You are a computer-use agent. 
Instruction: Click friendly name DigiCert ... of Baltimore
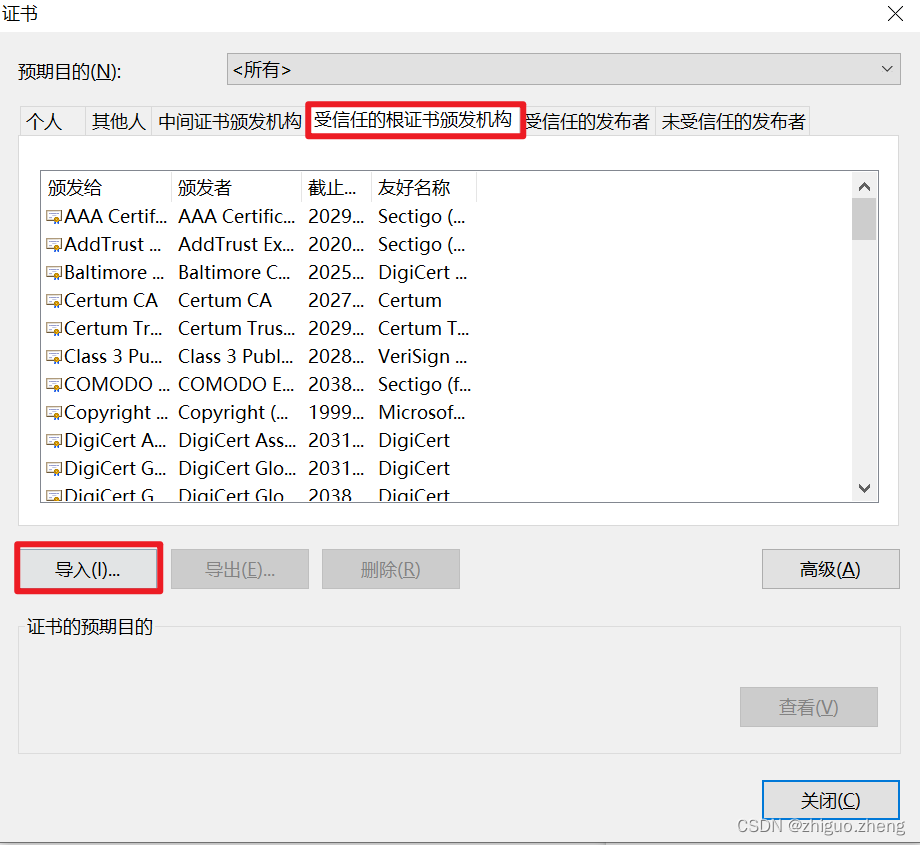[422, 272]
